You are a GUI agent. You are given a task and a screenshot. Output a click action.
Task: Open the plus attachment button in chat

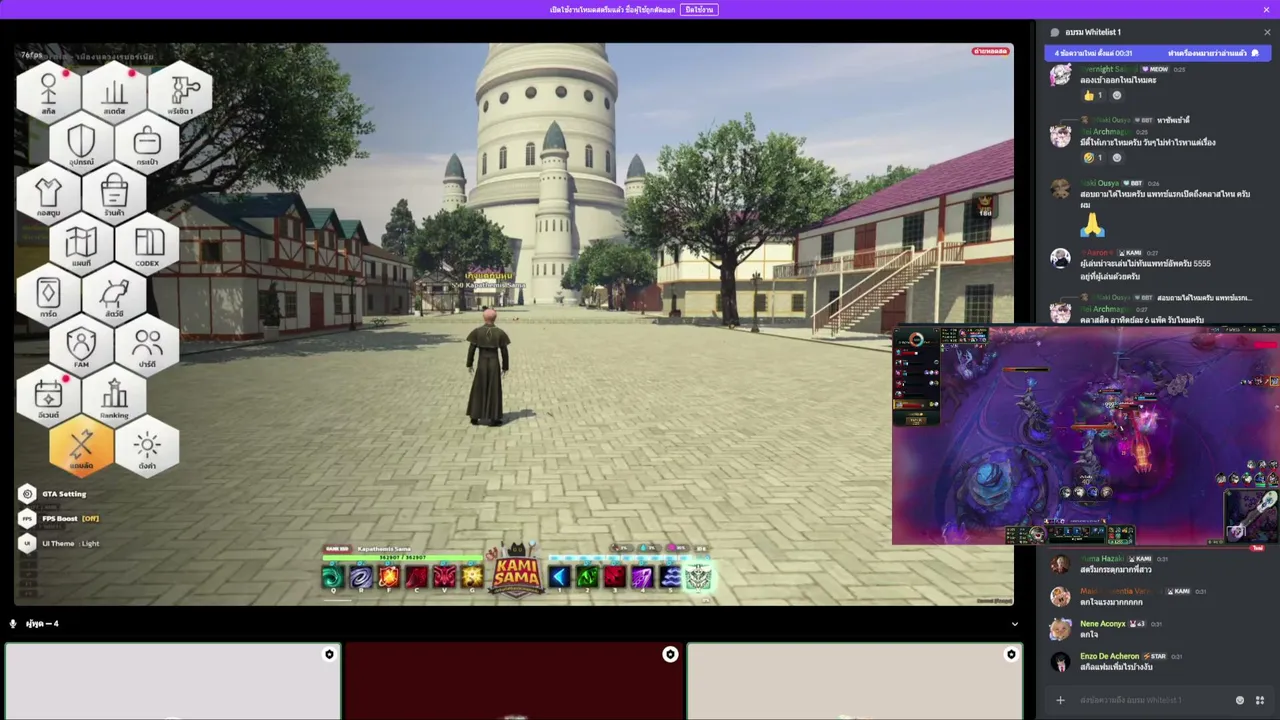point(1060,700)
